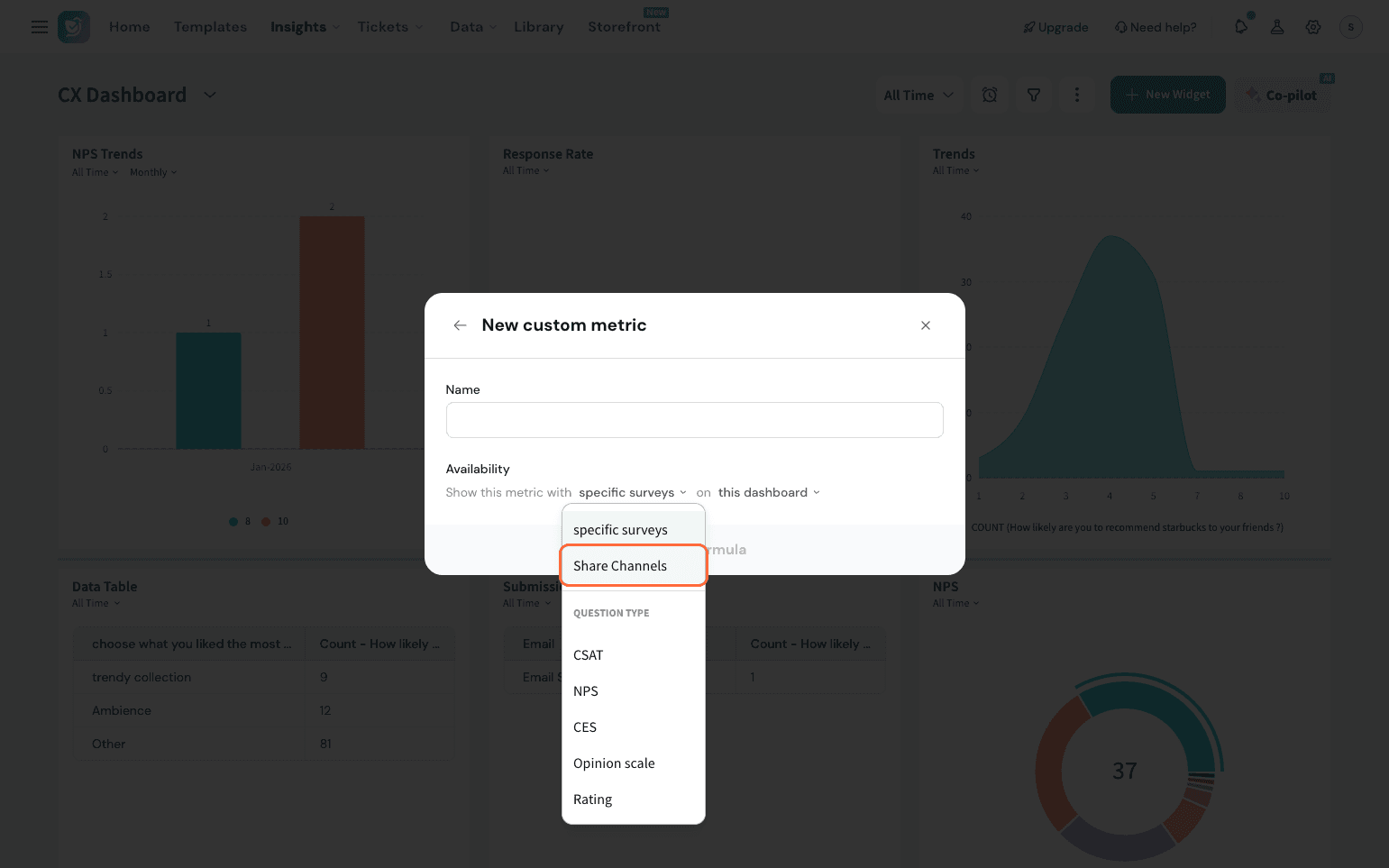Select Share Channels from the dropdown
The image size is (1389, 868).
click(620, 566)
